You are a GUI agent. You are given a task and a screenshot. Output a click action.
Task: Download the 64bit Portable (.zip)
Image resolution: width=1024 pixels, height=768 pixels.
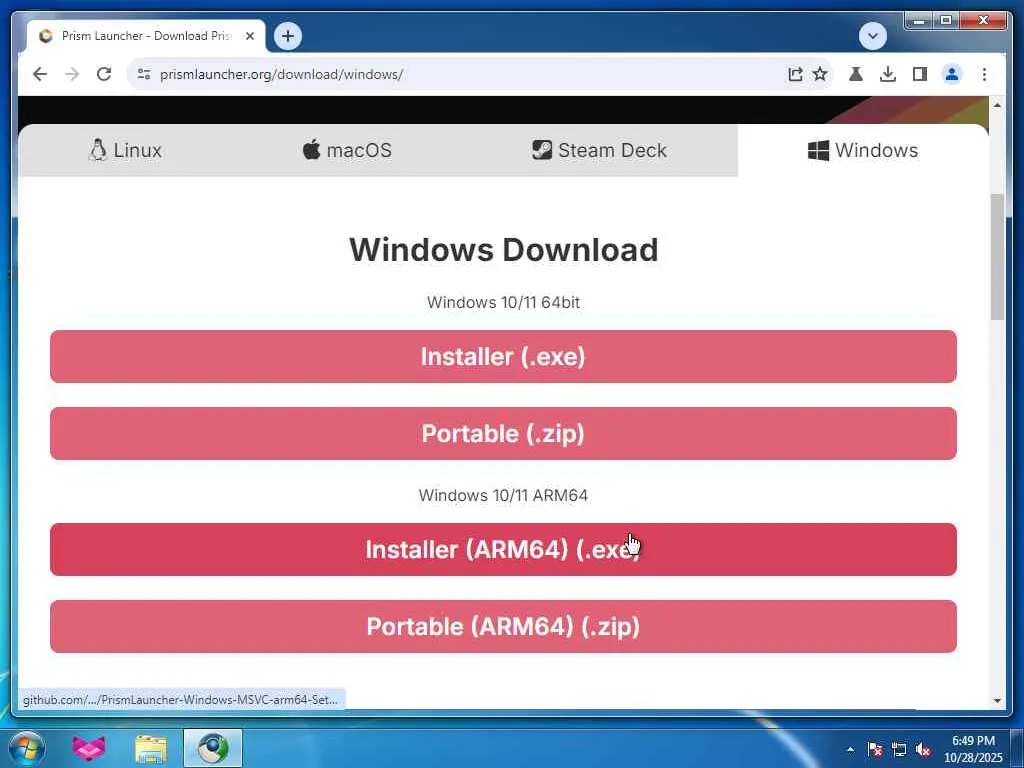(503, 434)
